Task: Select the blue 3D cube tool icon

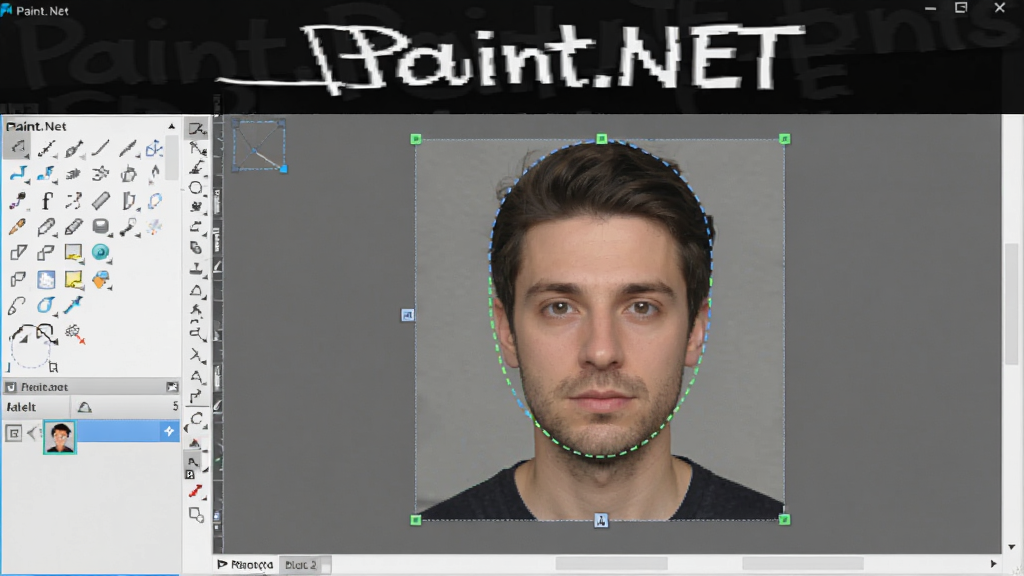Action: point(154,149)
